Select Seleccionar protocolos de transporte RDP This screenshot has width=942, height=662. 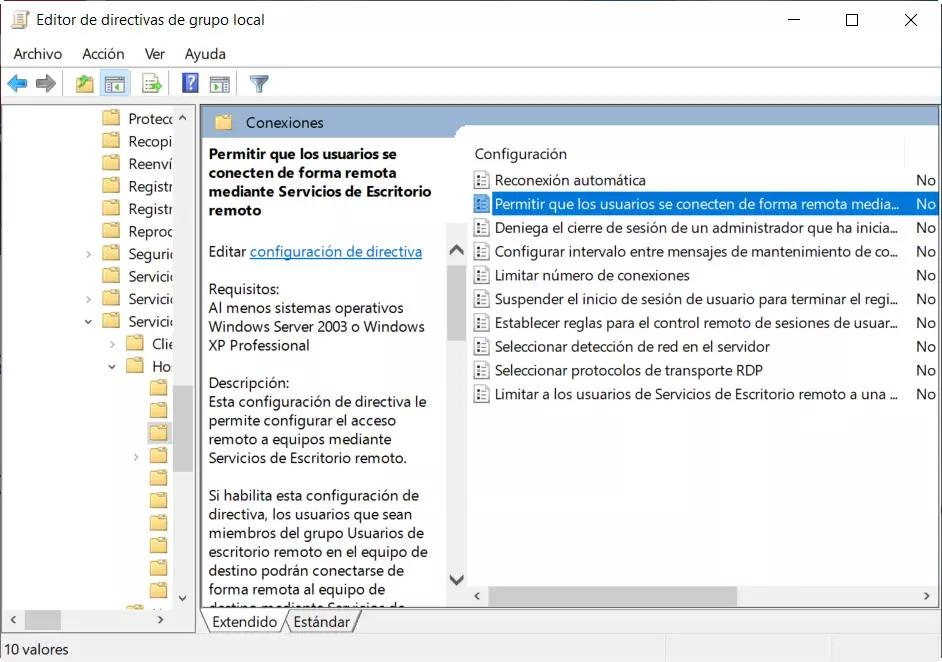point(628,370)
